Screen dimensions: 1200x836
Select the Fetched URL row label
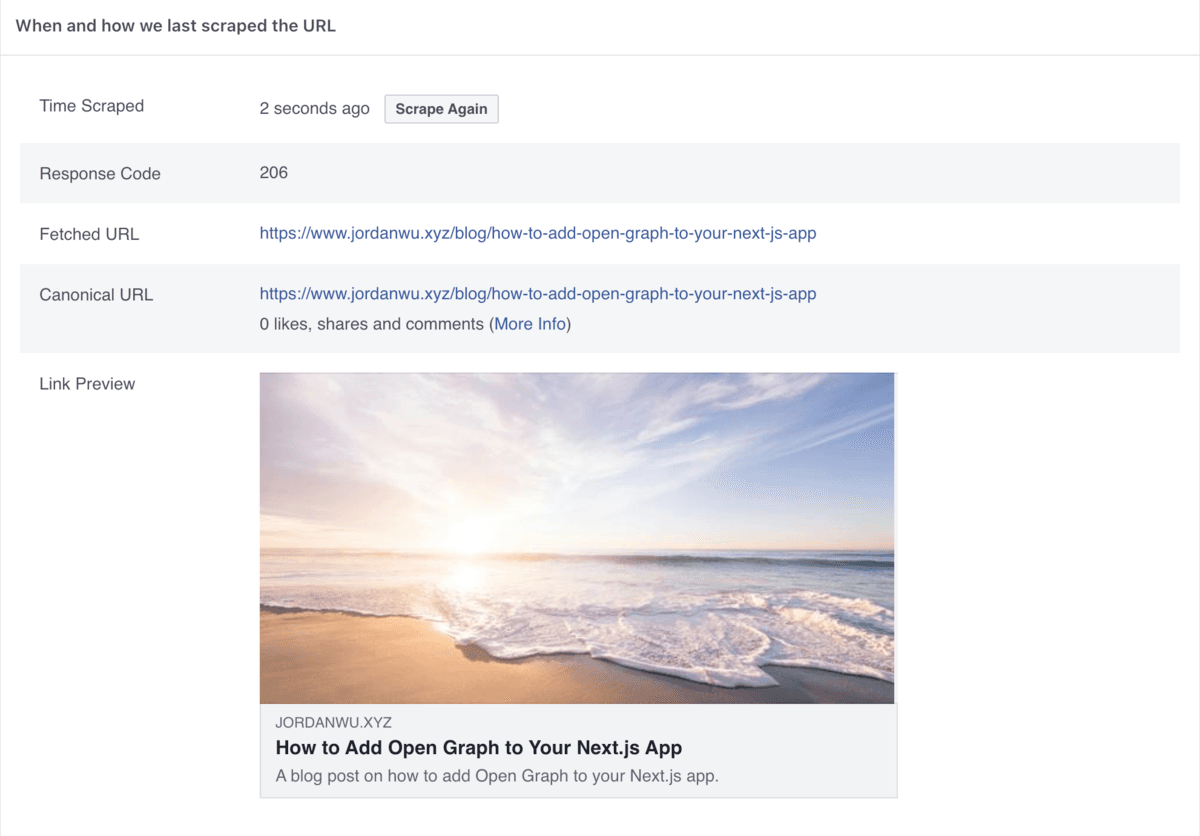coord(88,234)
